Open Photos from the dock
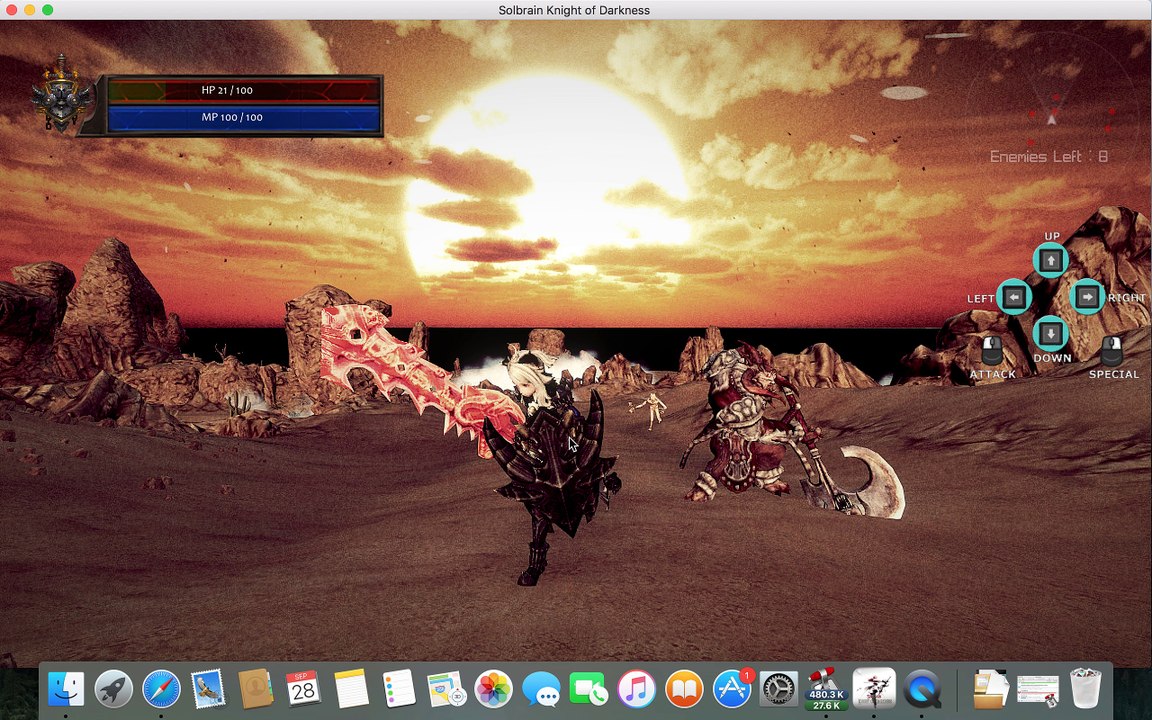1152x720 pixels. point(494,689)
